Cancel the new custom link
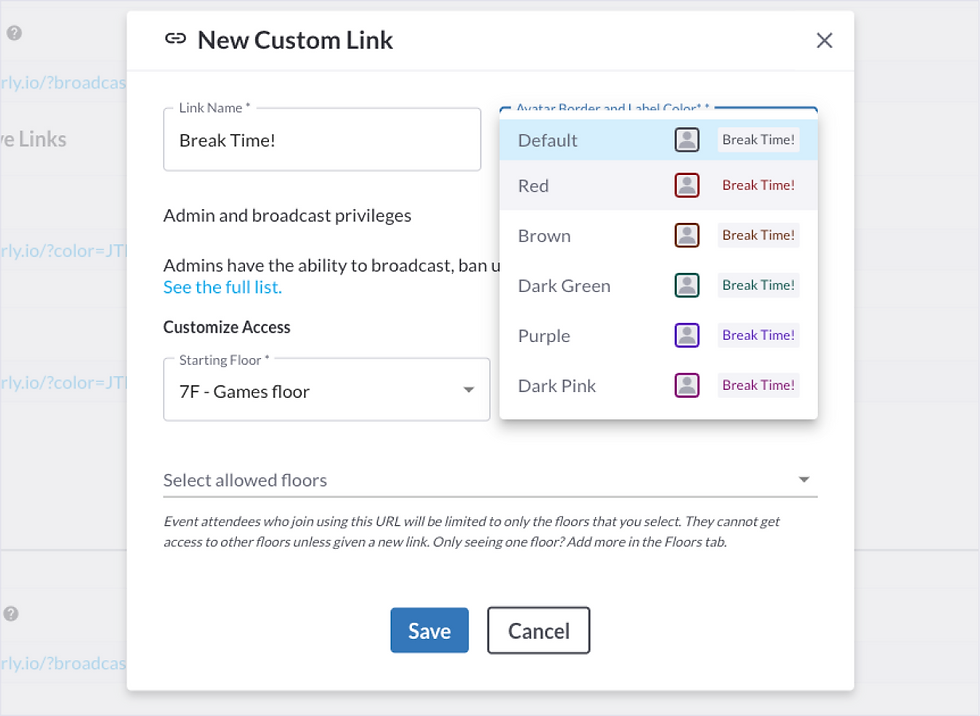 (x=538, y=630)
